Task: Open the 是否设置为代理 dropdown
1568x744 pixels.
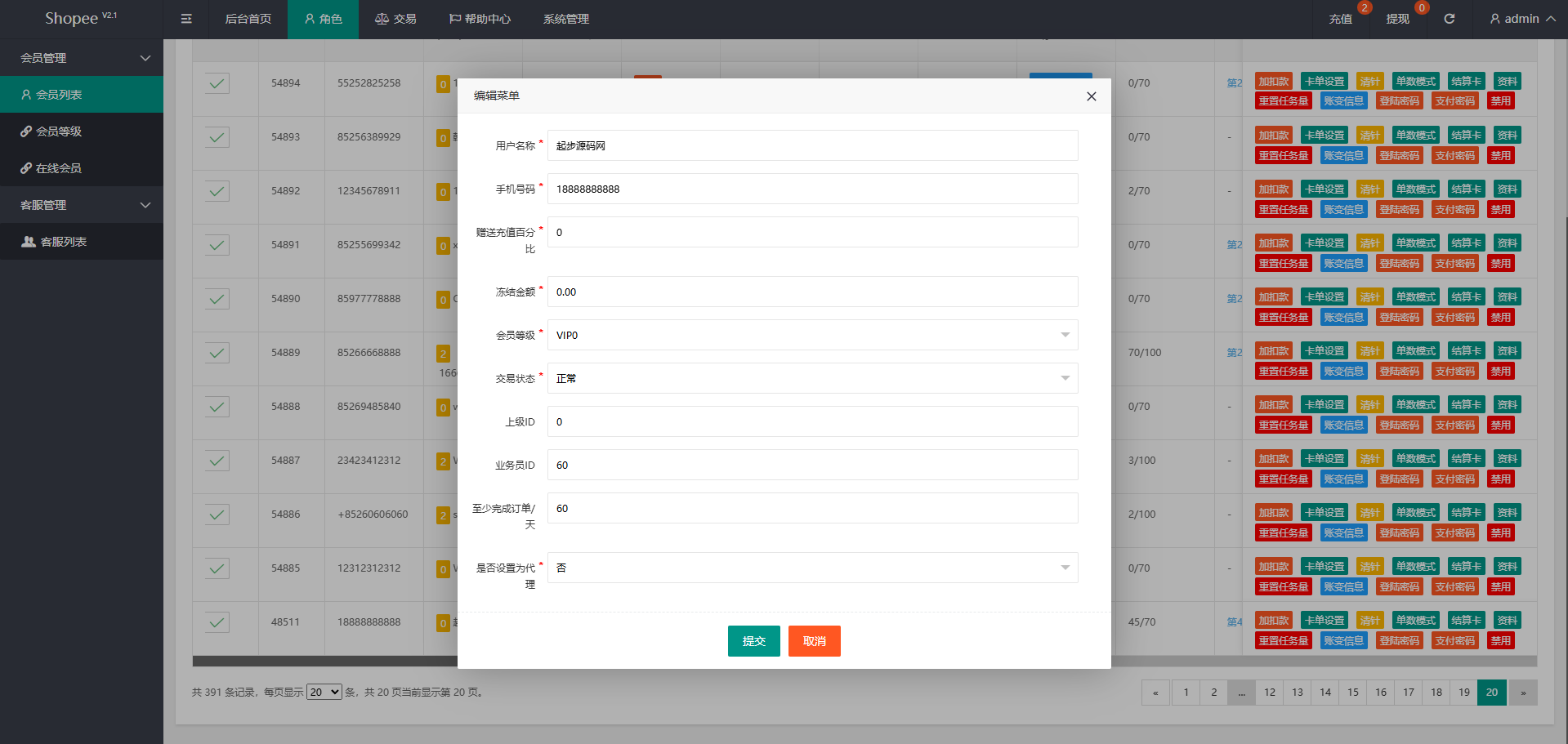Action: tap(812, 568)
